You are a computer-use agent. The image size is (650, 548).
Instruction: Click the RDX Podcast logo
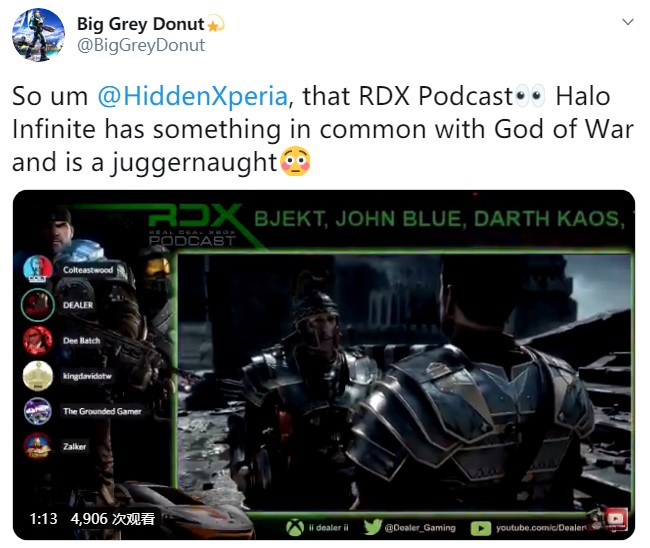click(194, 225)
